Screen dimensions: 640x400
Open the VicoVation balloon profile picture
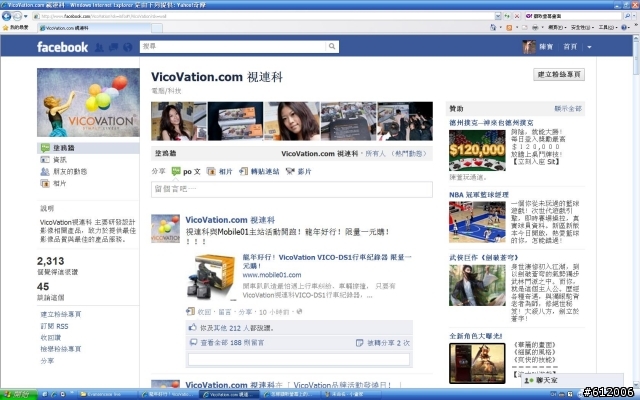[88, 102]
